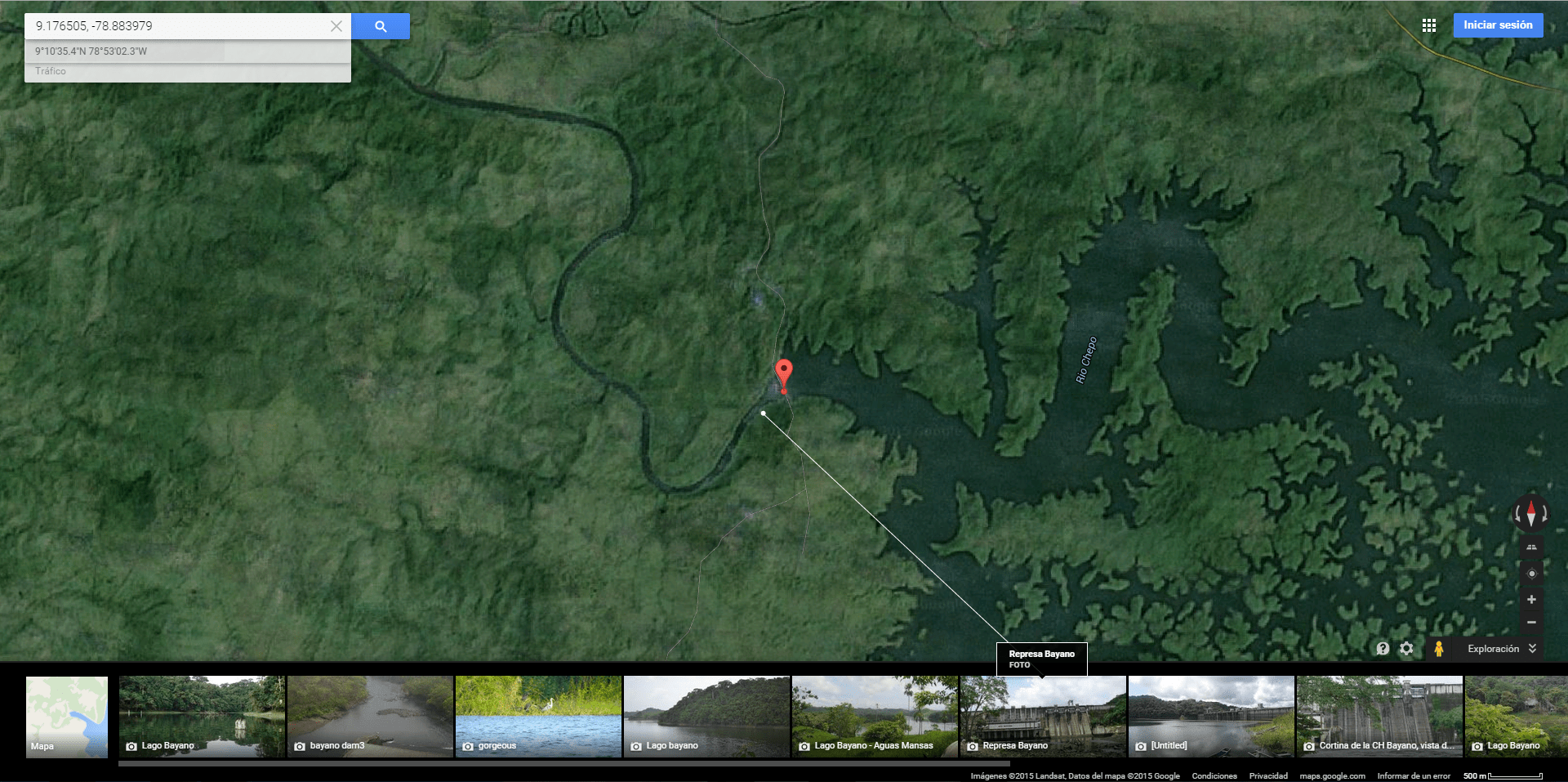This screenshot has height=782, width=1568.
Task: Clear the search box with the X
Action: (336, 26)
